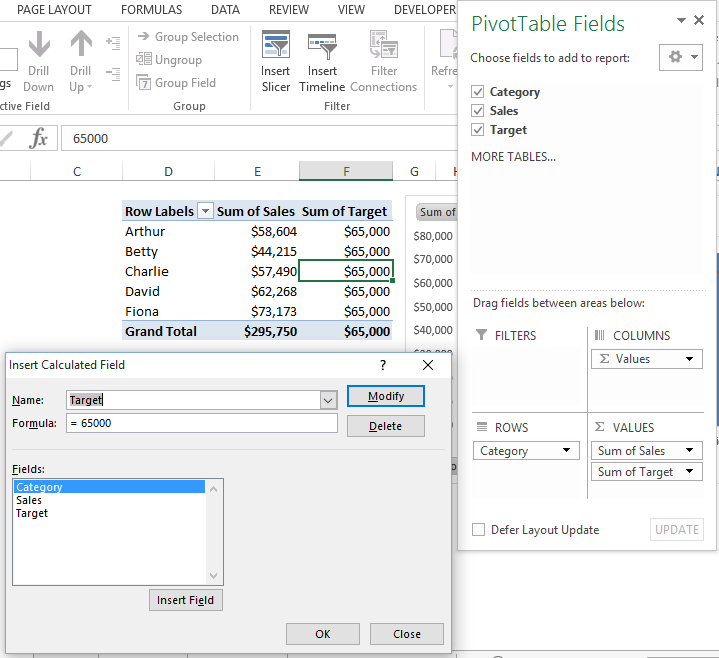The height and width of the screenshot is (658, 719).
Task: Switch to the FORMULAS ribbon tab
Action: point(151,10)
